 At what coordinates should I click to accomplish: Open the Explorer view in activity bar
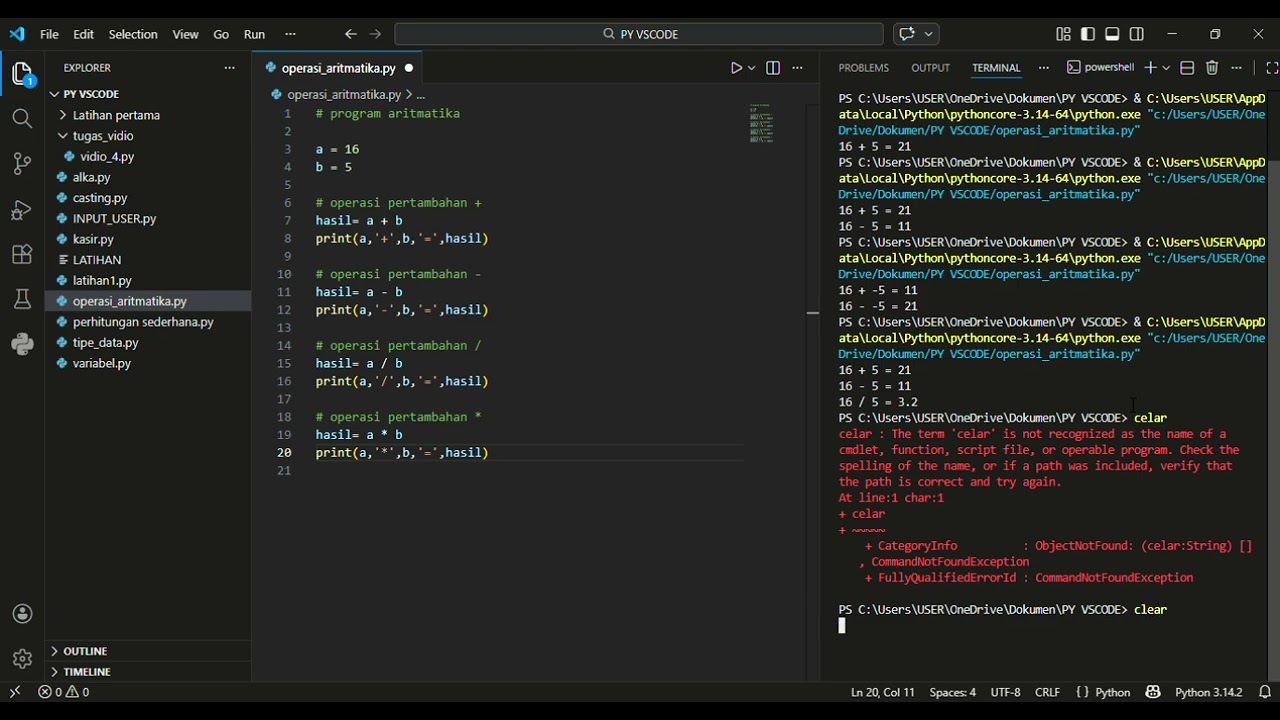pyautogui.click(x=22, y=74)
